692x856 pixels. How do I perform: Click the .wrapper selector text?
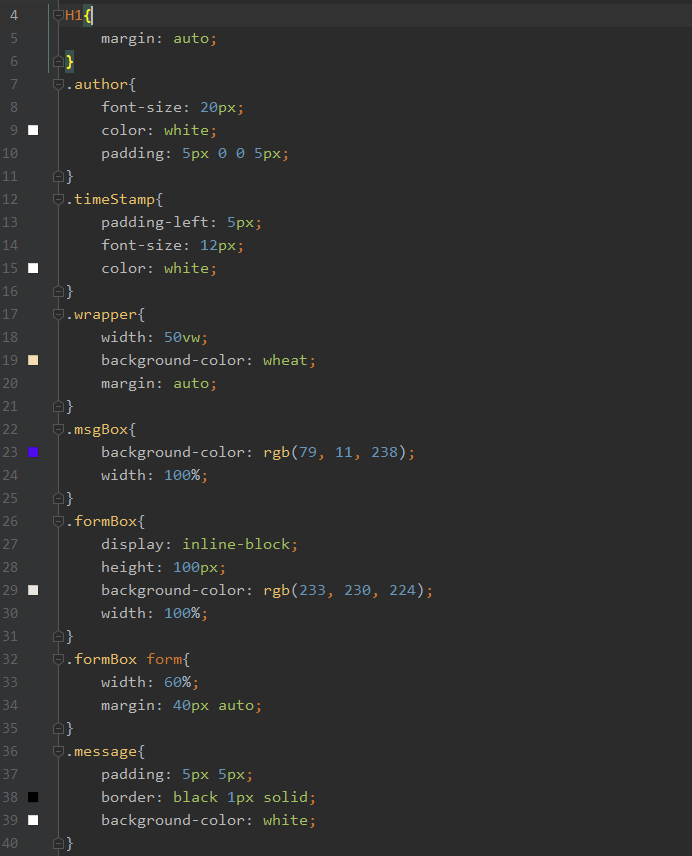coord(102,315)
